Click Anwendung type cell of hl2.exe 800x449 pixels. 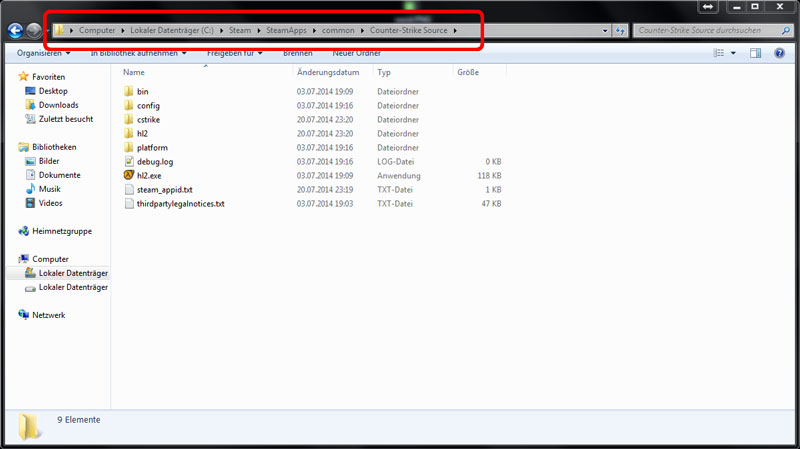(398, 176)
